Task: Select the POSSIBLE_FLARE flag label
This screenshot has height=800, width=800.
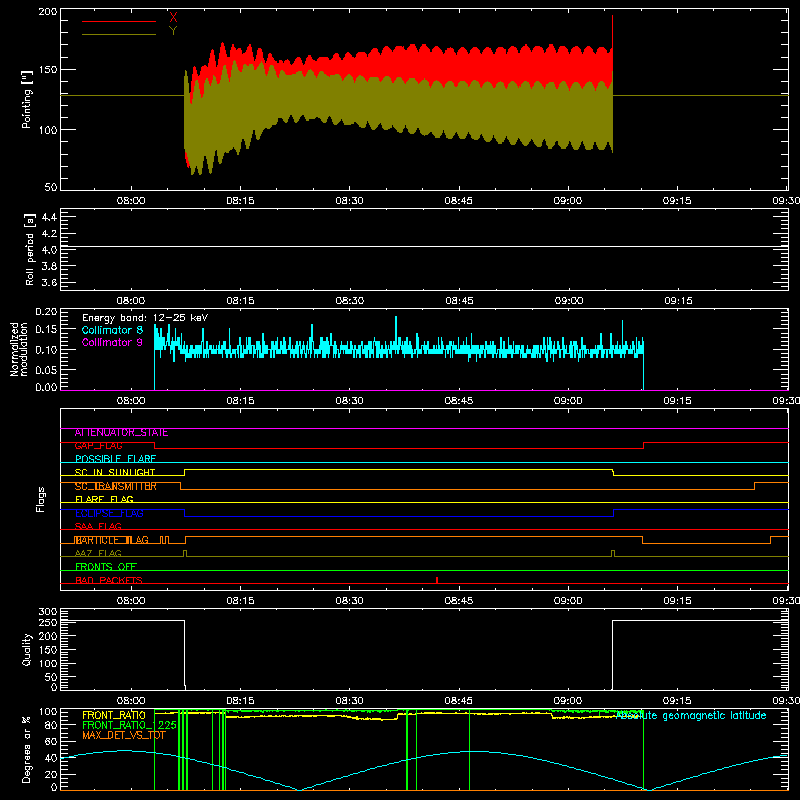Action: (x=115, y=459)
